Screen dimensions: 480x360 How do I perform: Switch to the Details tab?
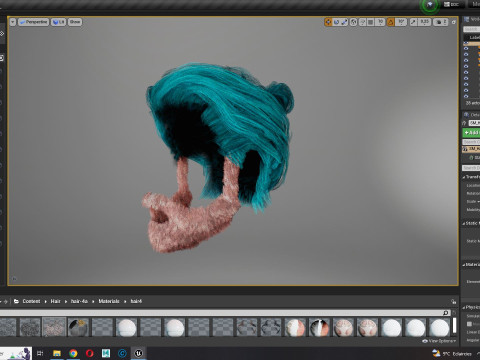click(472, 115)
